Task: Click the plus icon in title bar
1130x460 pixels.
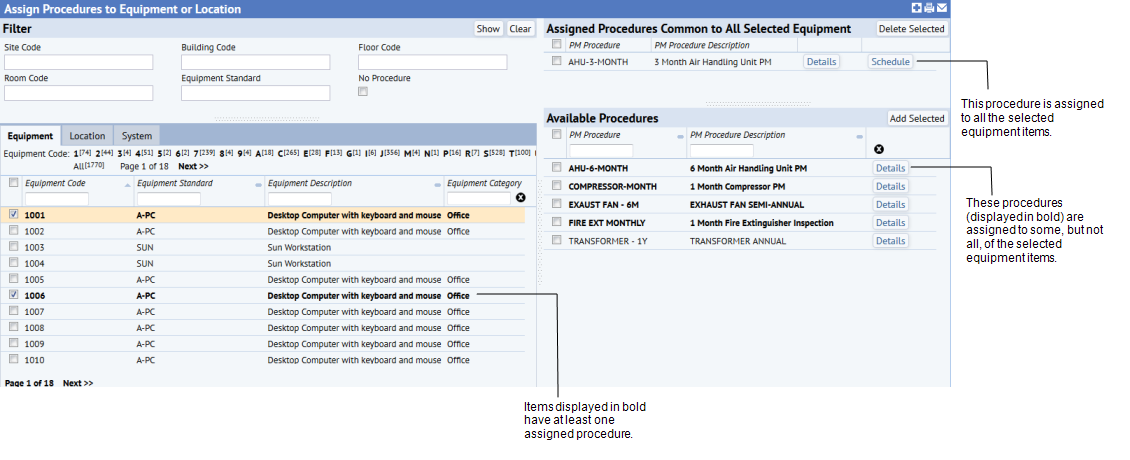Action: 917,8
